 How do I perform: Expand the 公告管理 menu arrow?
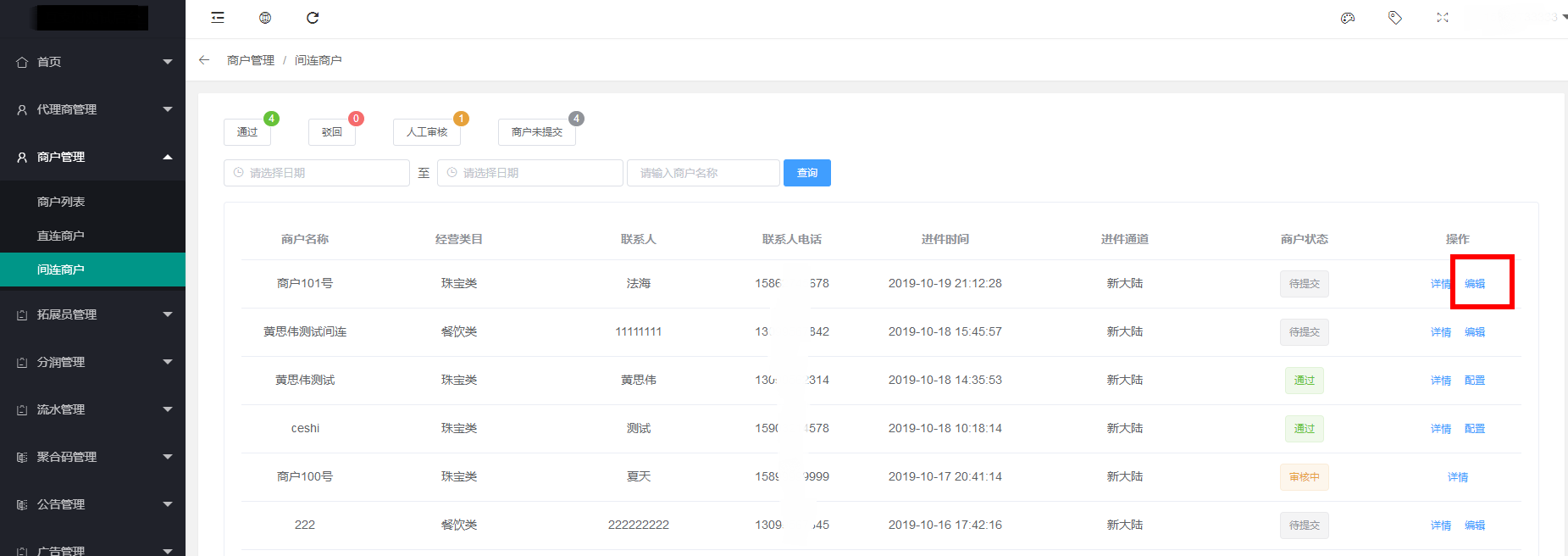click(168, 504)
